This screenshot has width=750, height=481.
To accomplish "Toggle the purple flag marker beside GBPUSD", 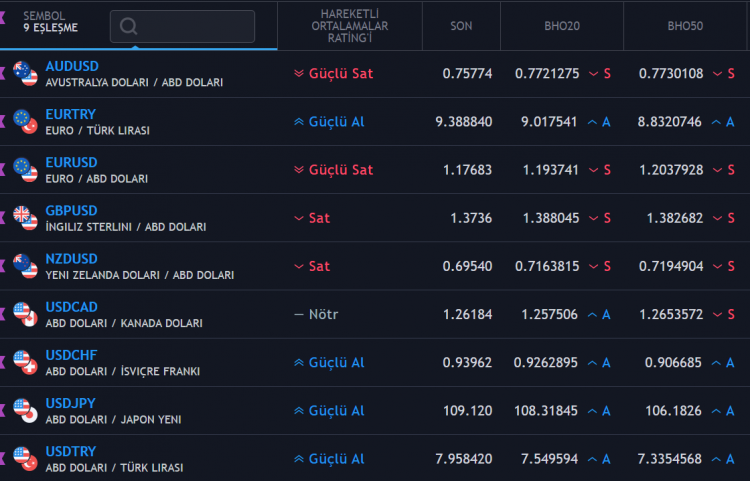I will (3, 218).
